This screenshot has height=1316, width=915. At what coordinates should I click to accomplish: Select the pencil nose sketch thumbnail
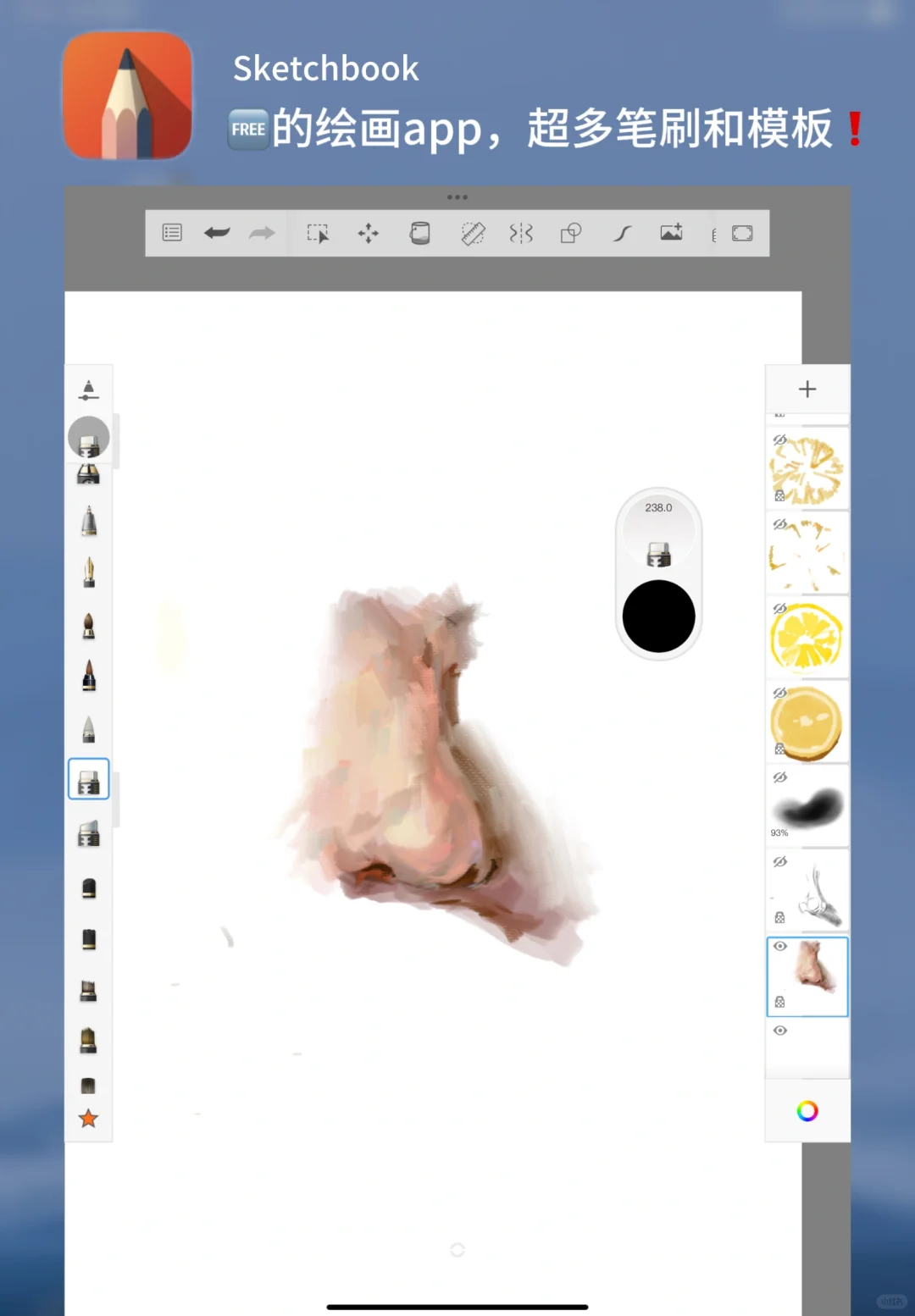point(807,890)
